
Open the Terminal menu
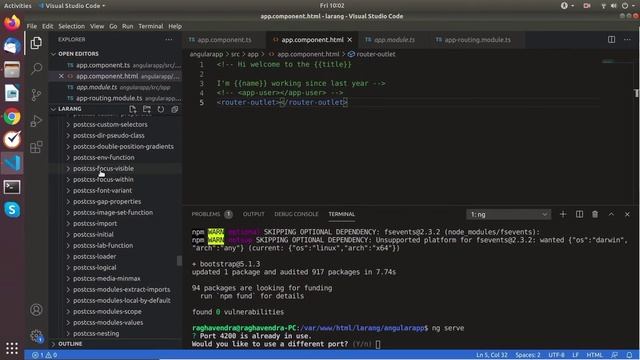click(151, 26)
